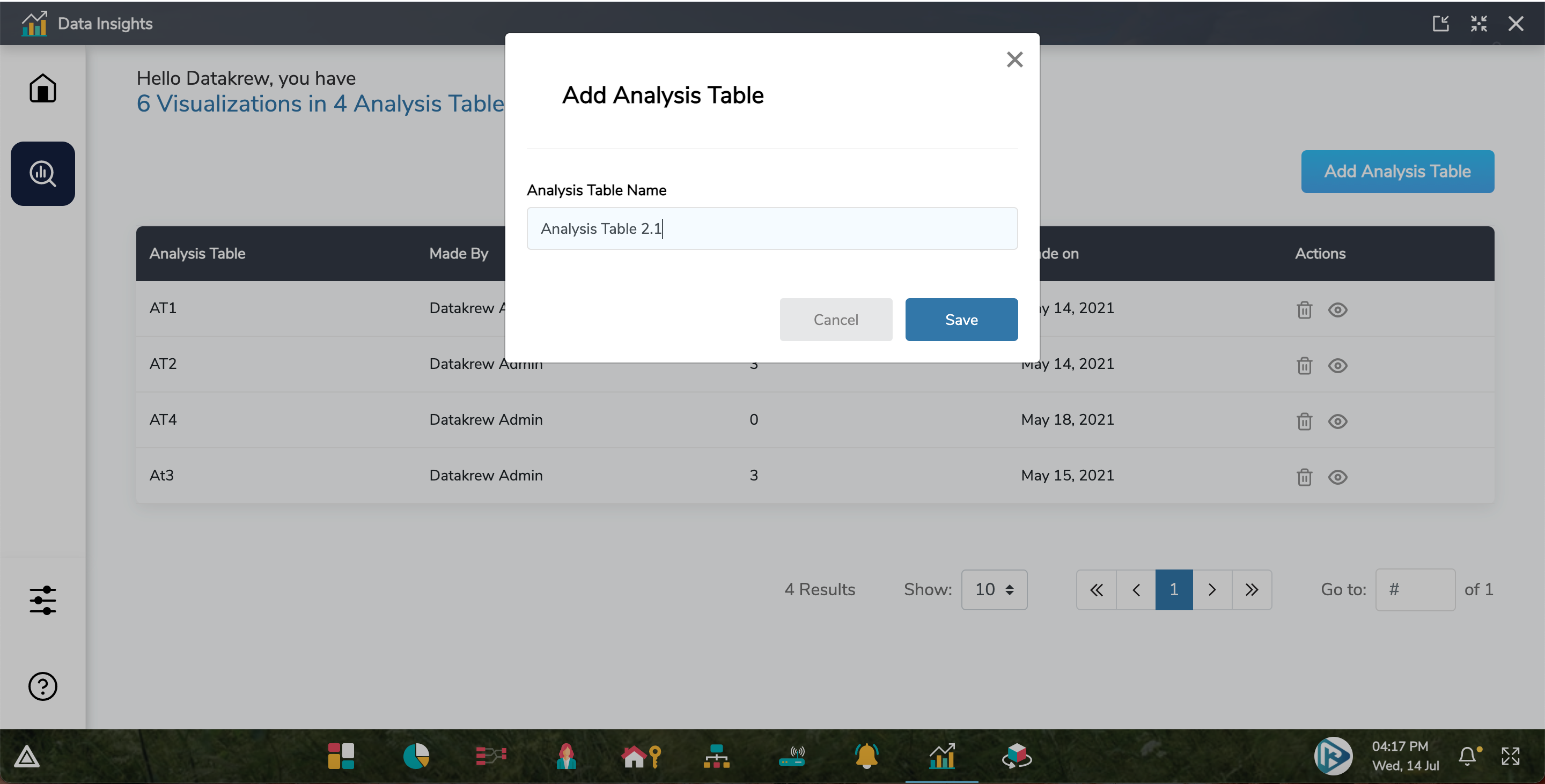This screenshot has width=1545, height=784.
Task: Click the AT4 table name
Action: (163, 419)
